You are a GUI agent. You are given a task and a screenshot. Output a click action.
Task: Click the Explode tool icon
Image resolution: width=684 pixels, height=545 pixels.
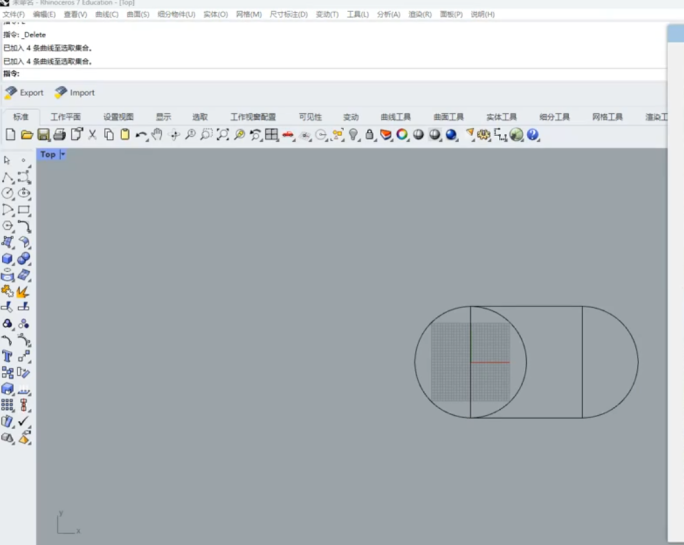click(23, 292)
